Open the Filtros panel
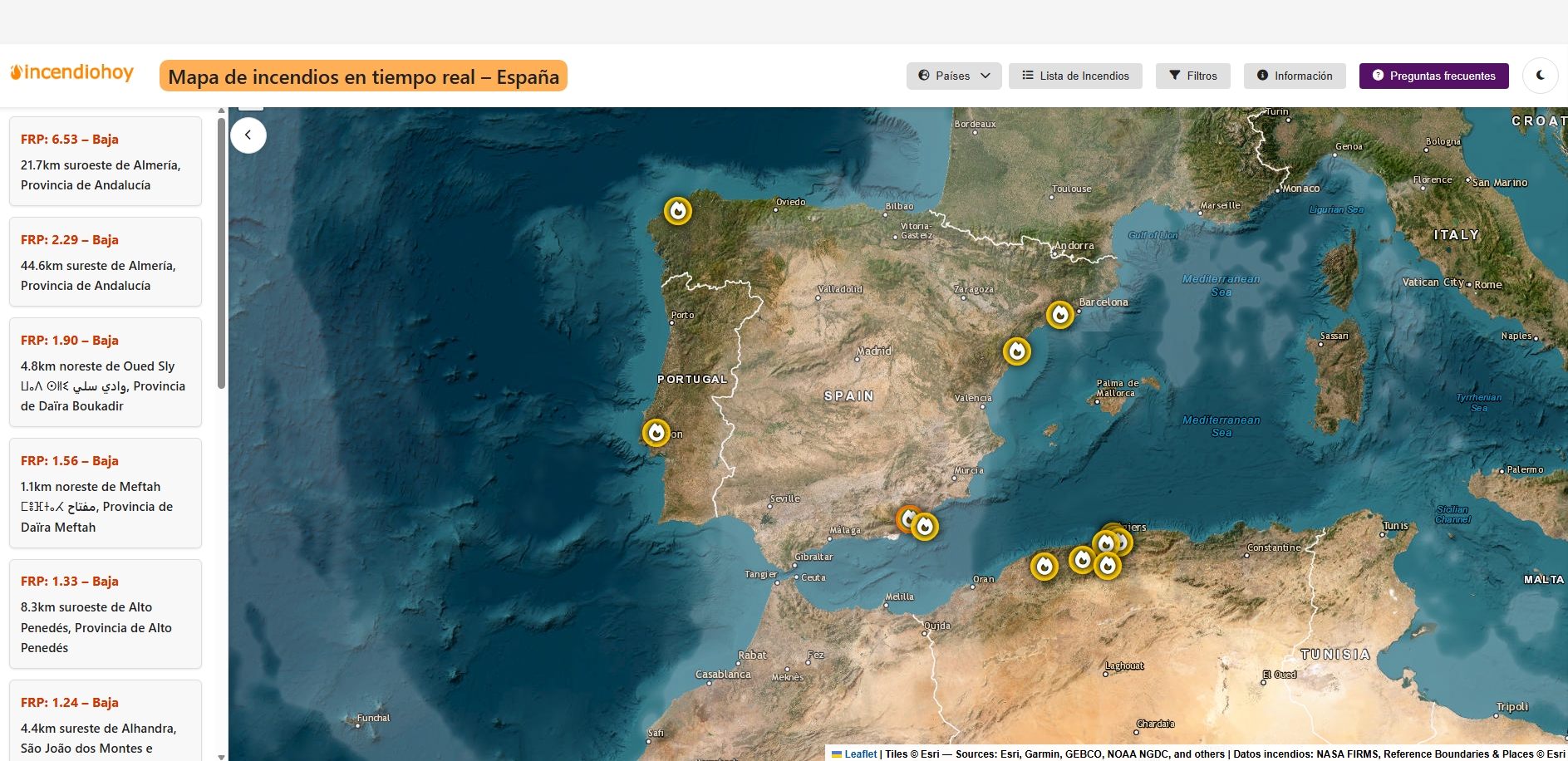 [1192, 76]
